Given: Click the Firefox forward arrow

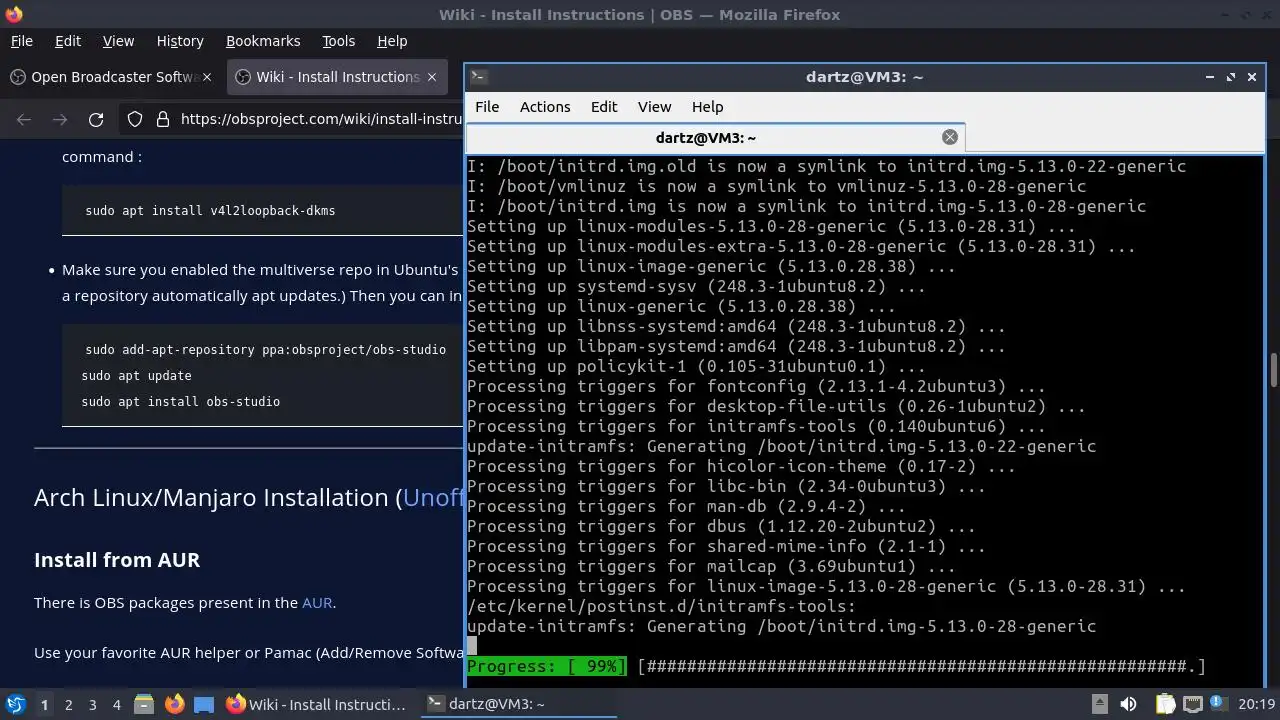Looking at the screenshot, I should tap(60, 120).
